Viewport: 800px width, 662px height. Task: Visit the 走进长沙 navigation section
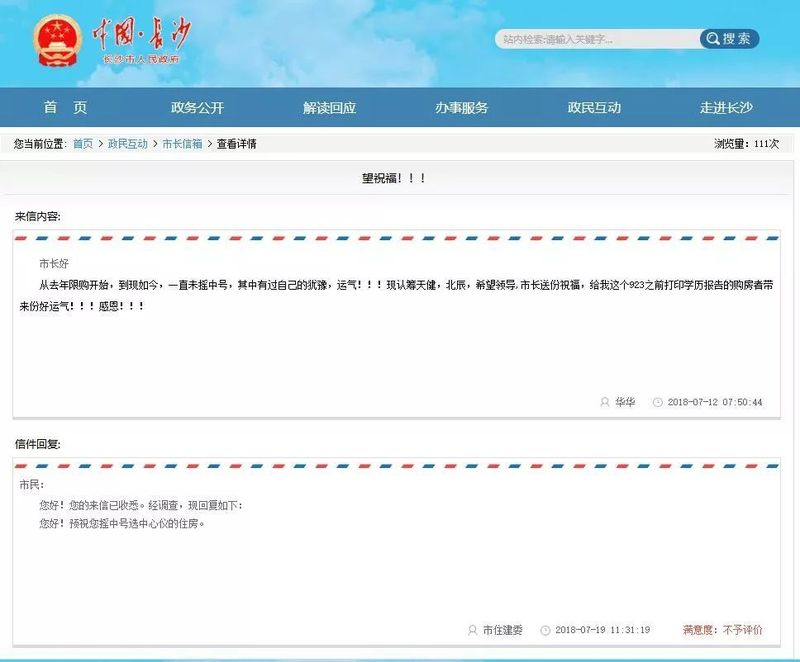pyautogui.click(x=726, y=108)
